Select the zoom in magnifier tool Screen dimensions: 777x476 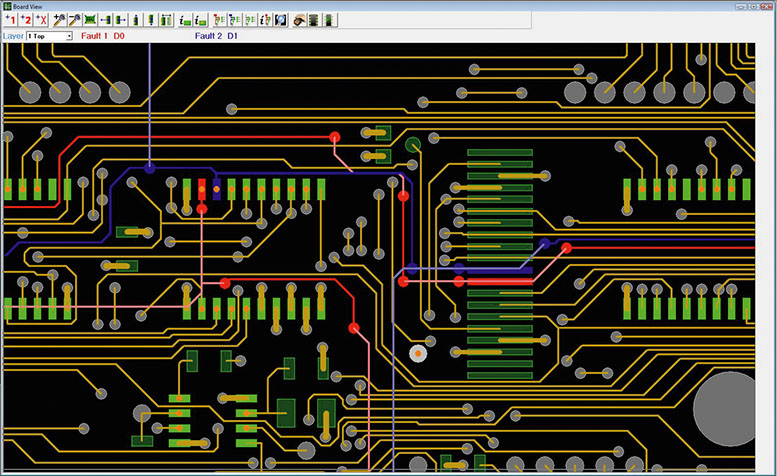(59, 20)
